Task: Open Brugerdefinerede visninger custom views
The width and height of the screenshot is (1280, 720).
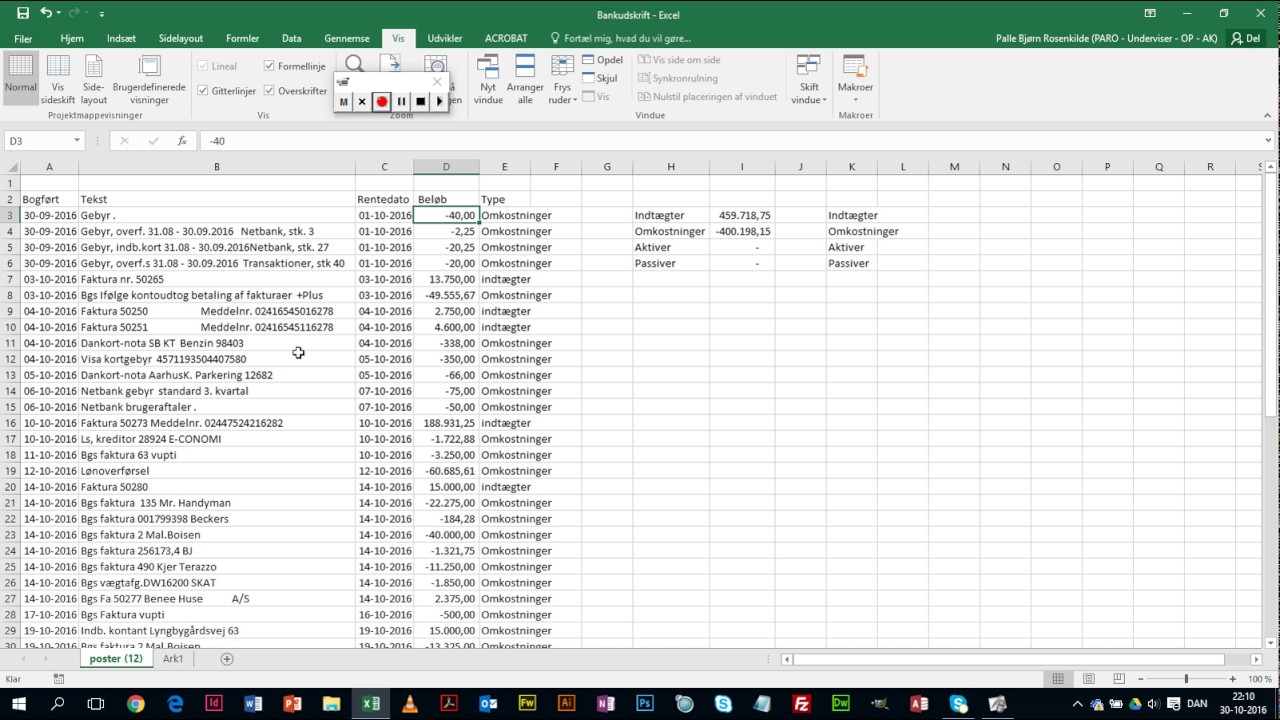Action: pos(149,80)
